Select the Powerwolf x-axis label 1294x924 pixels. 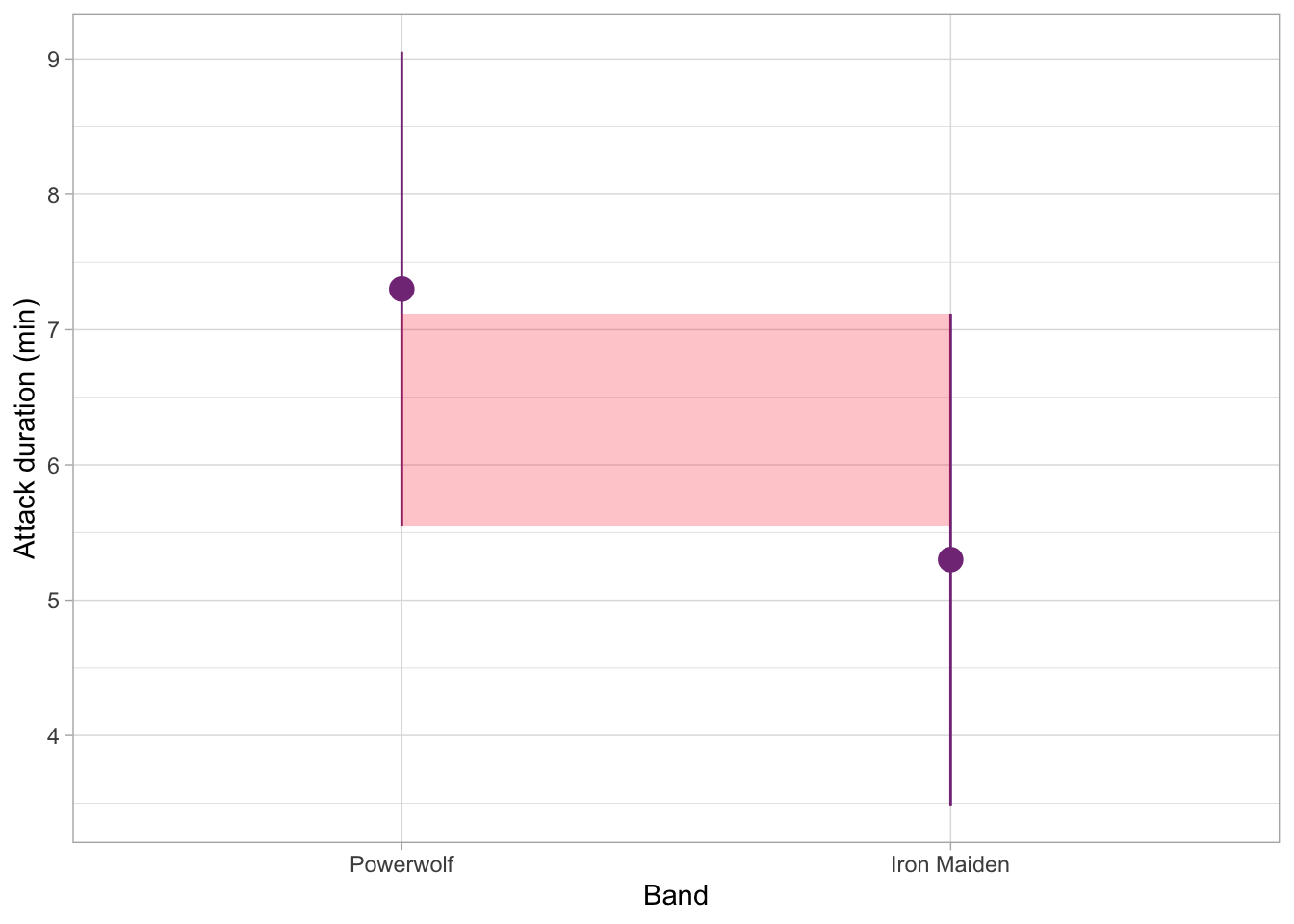click(401, 864)
